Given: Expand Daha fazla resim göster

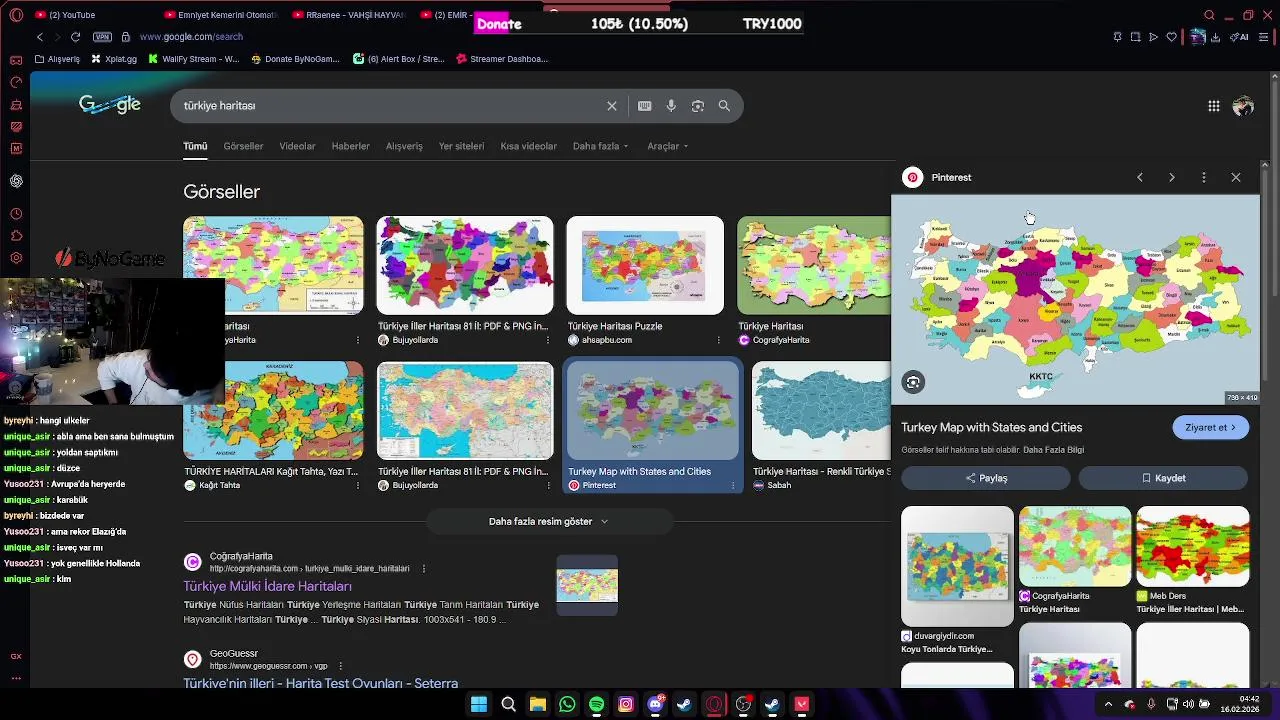Looking at the screenshot, I should 549,521.
